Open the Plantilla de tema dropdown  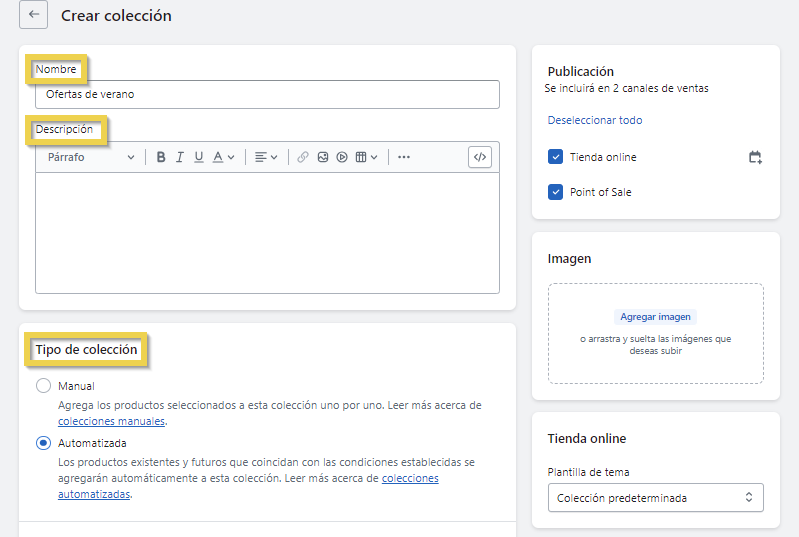(655, 498)
